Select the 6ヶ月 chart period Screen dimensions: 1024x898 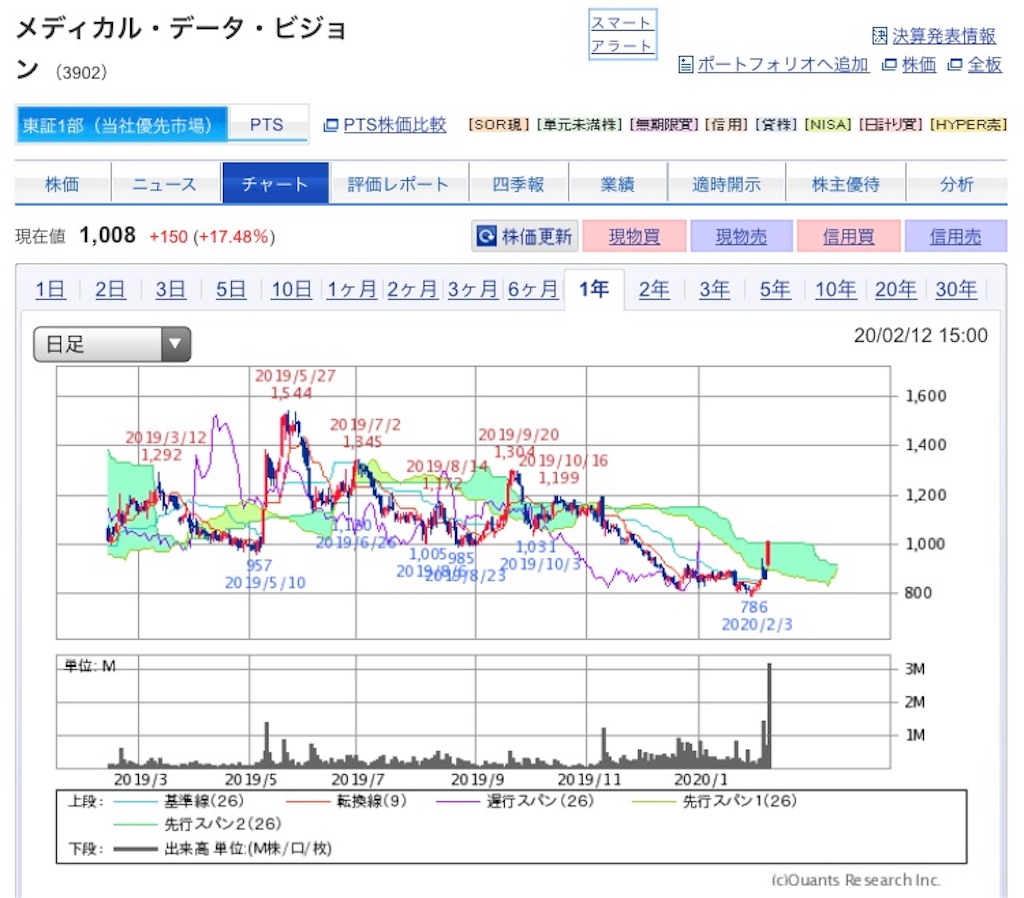(x=533, y=289)
